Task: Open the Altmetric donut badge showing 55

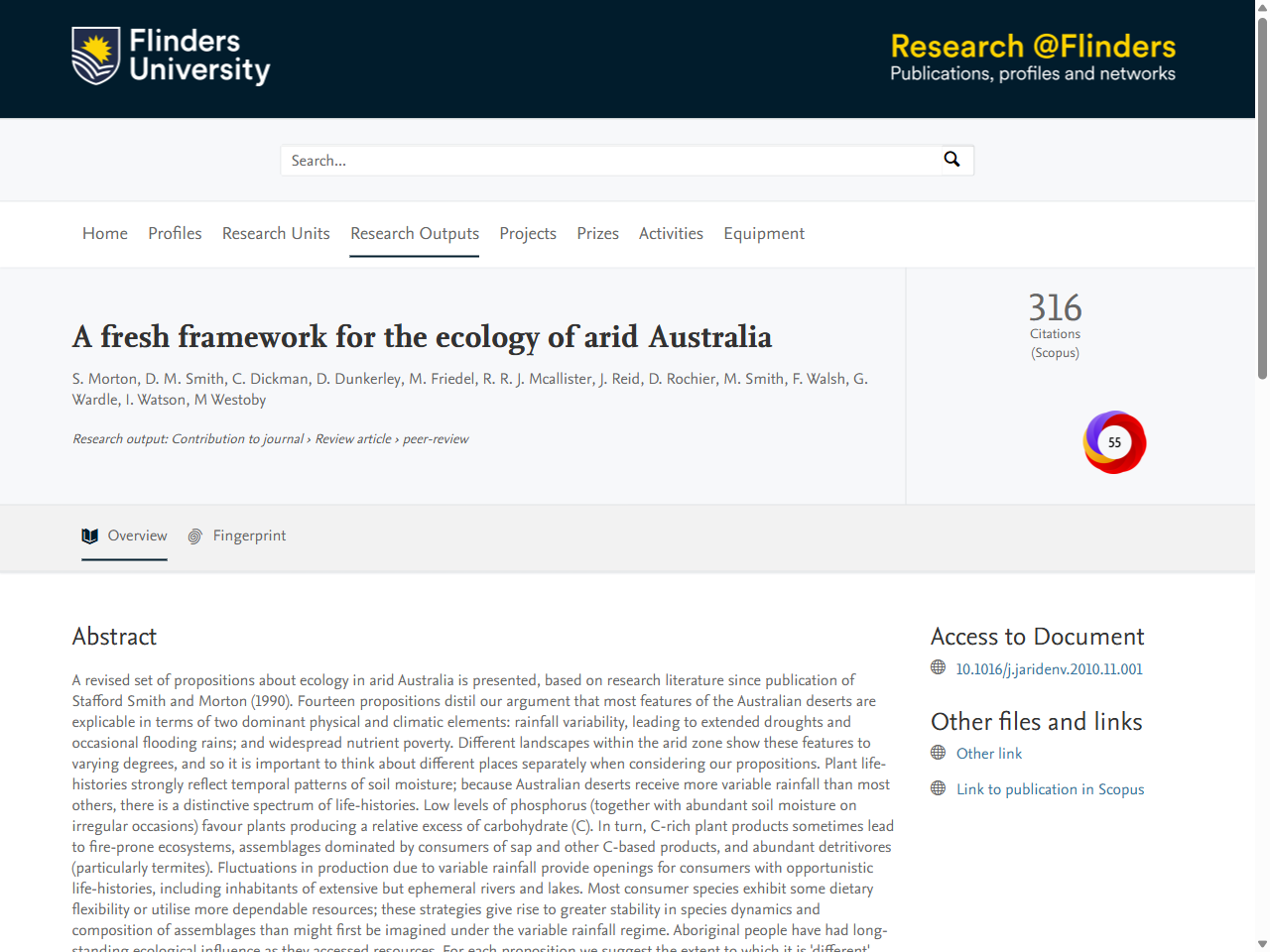Action: point(1114,441)
